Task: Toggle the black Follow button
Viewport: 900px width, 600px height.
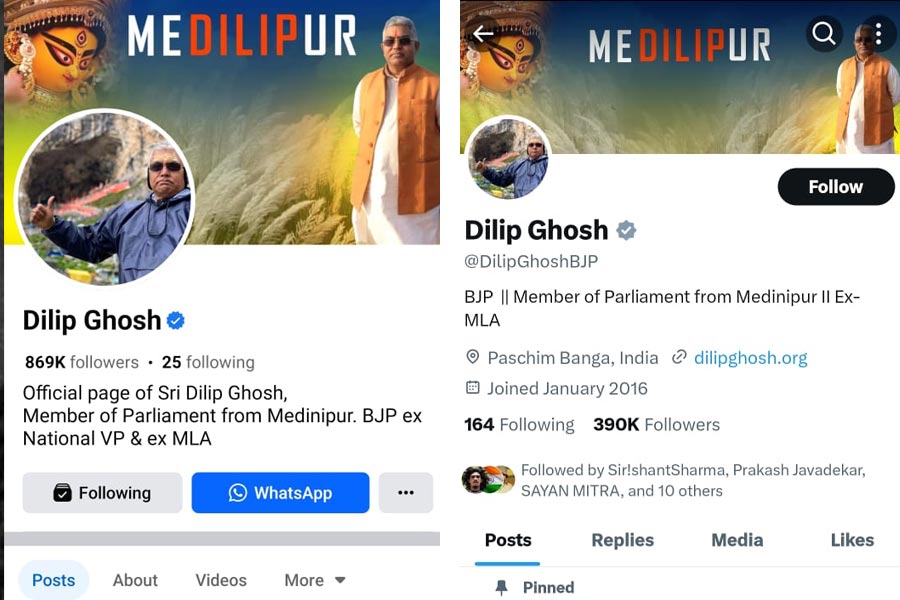Action: tap(836, 187)
